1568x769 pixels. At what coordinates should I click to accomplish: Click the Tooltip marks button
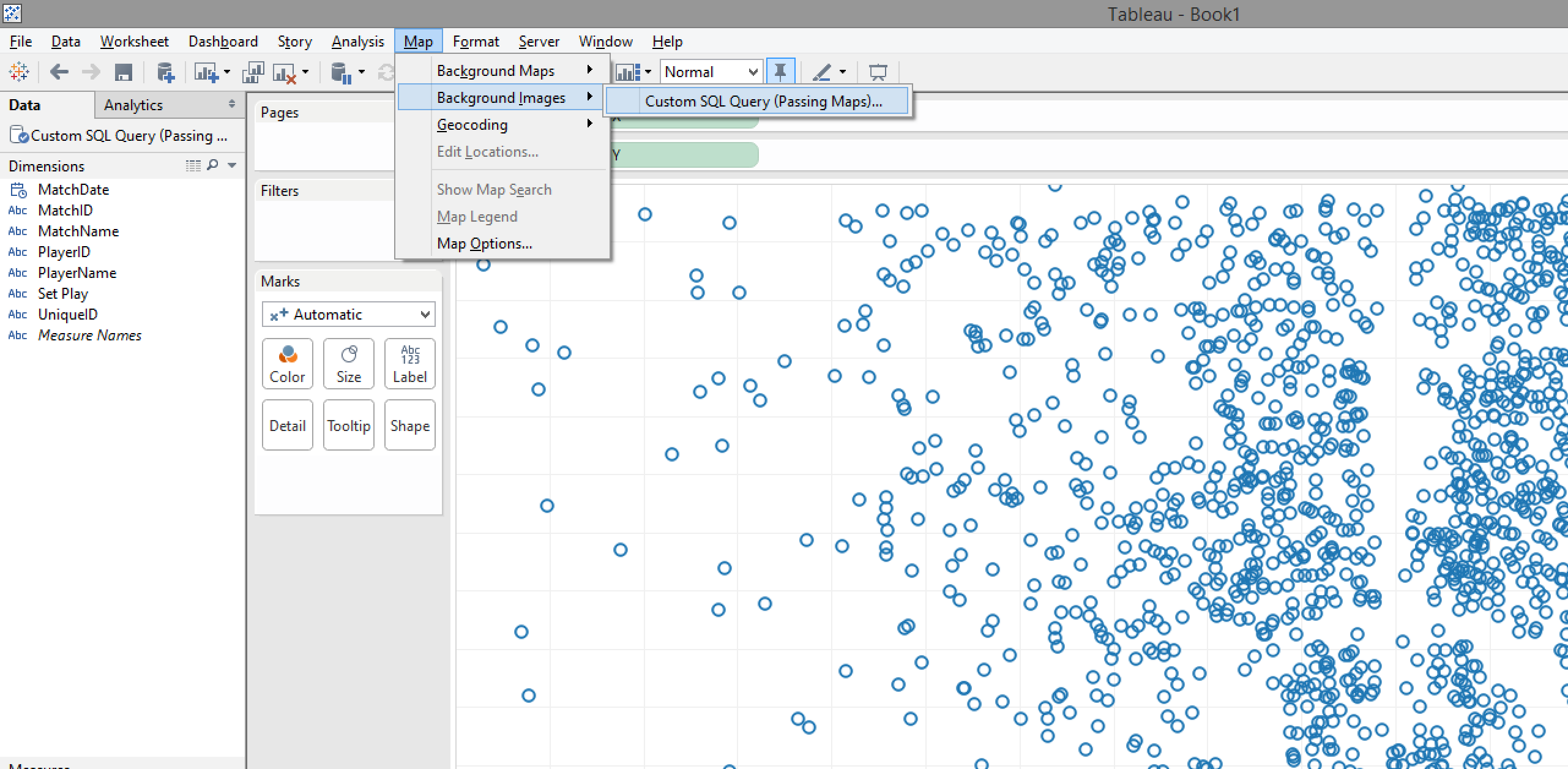(x=349, y=425)
